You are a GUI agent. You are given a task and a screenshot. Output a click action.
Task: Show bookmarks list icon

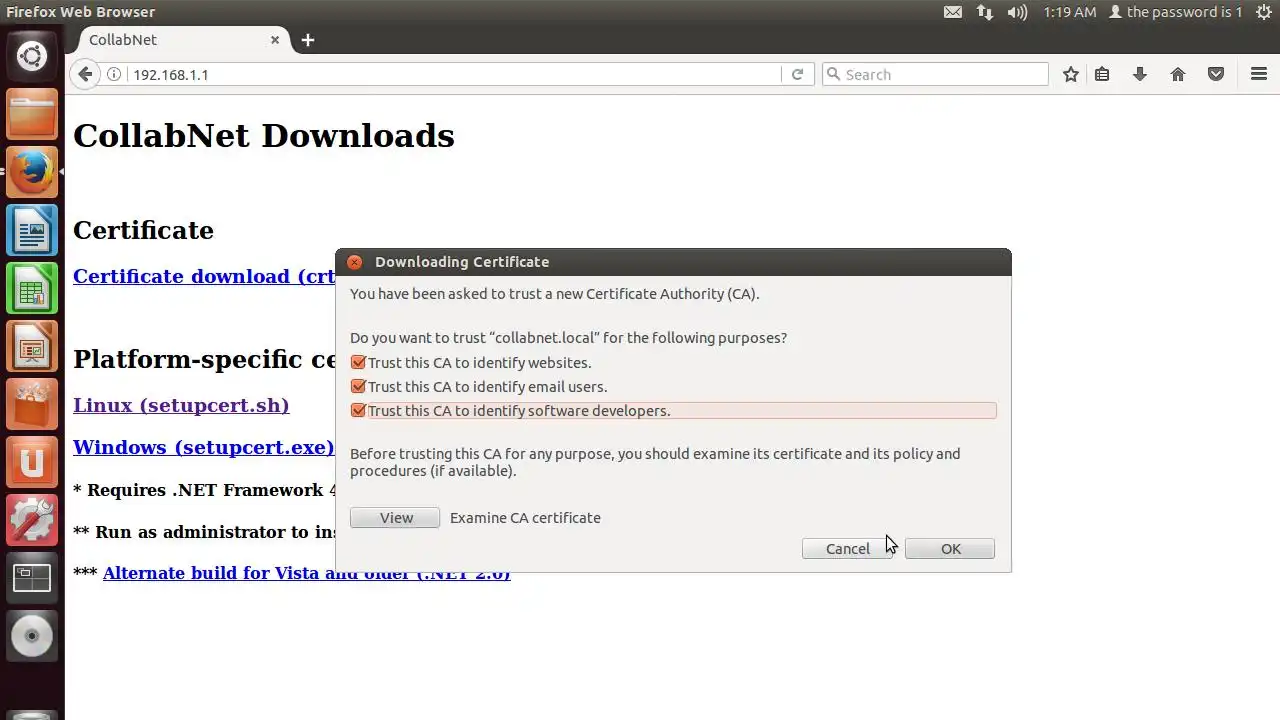[x=1102, y=74]
